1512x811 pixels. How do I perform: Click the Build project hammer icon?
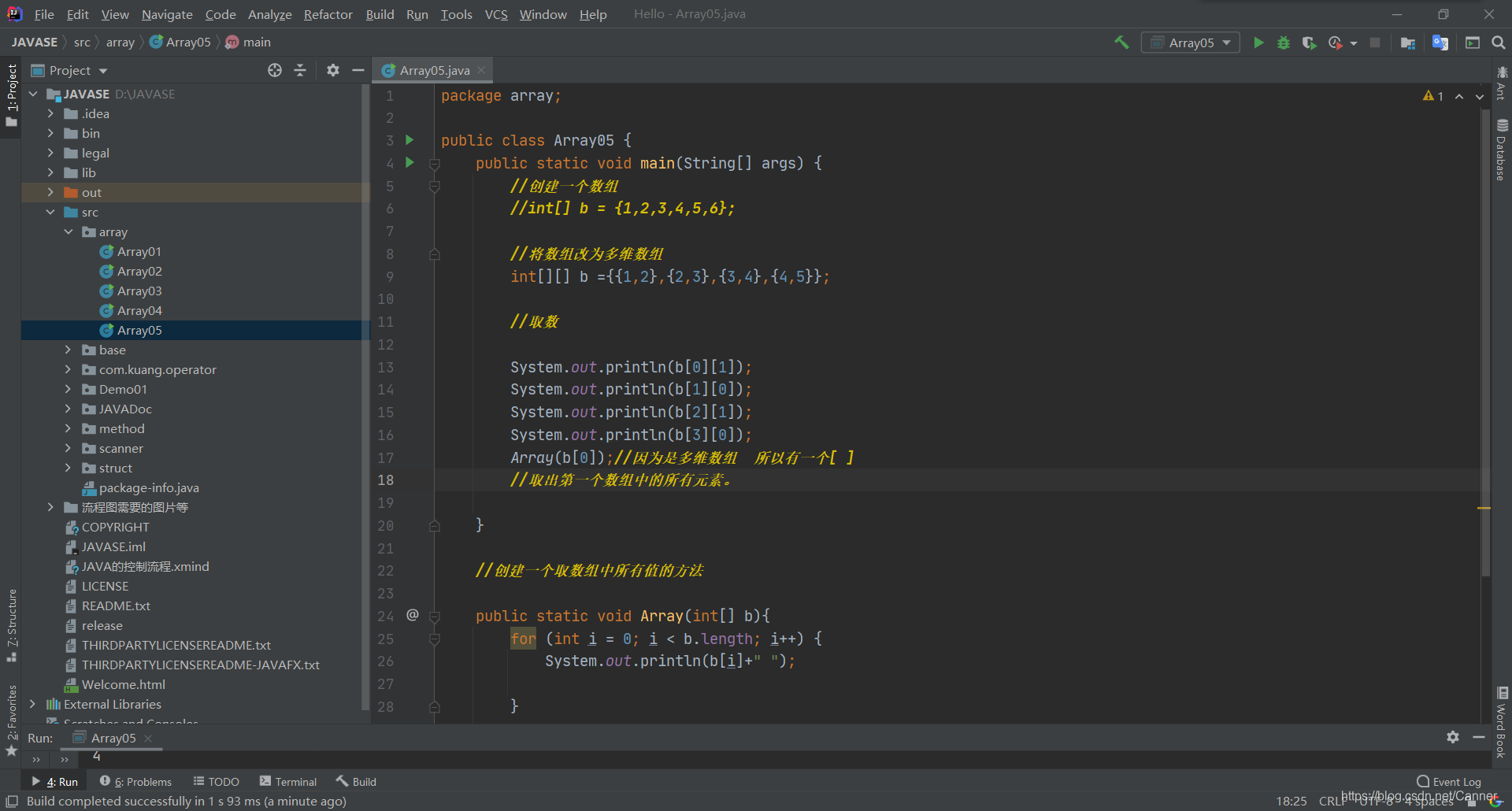click(1121, 43)
